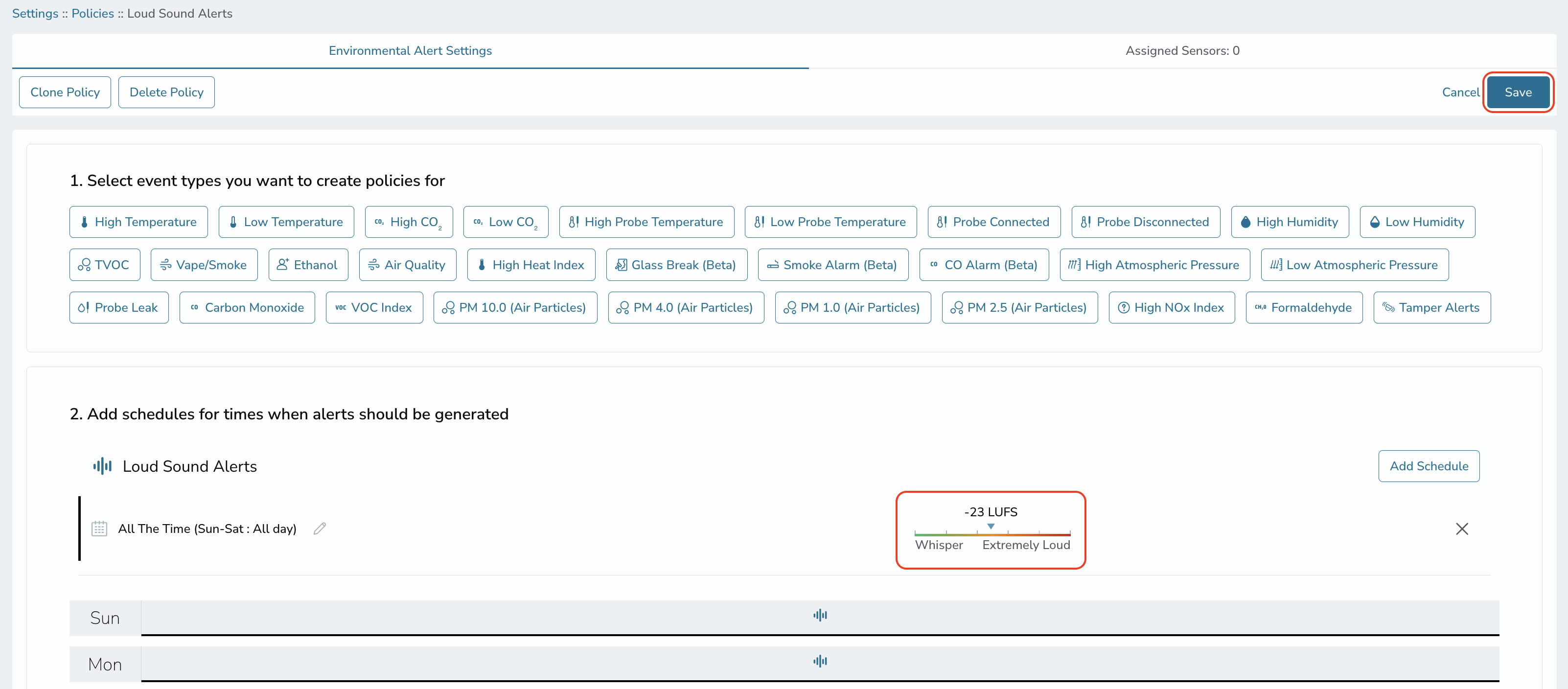1568x689 pixels.
Task: Enable the High CO2 event type
Action: point(409,222)
